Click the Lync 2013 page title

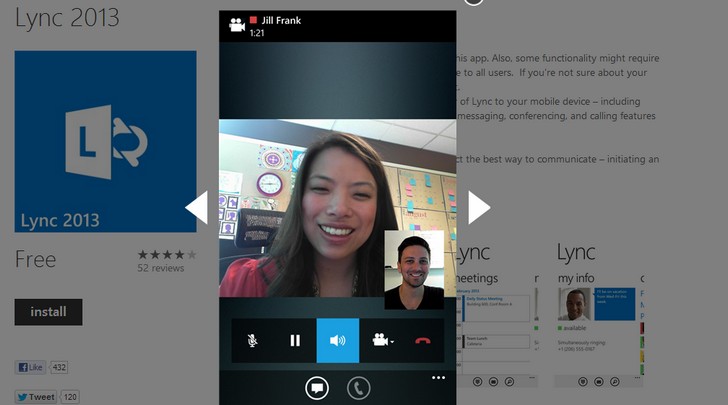pyautogui.click(x=67, y=18)
